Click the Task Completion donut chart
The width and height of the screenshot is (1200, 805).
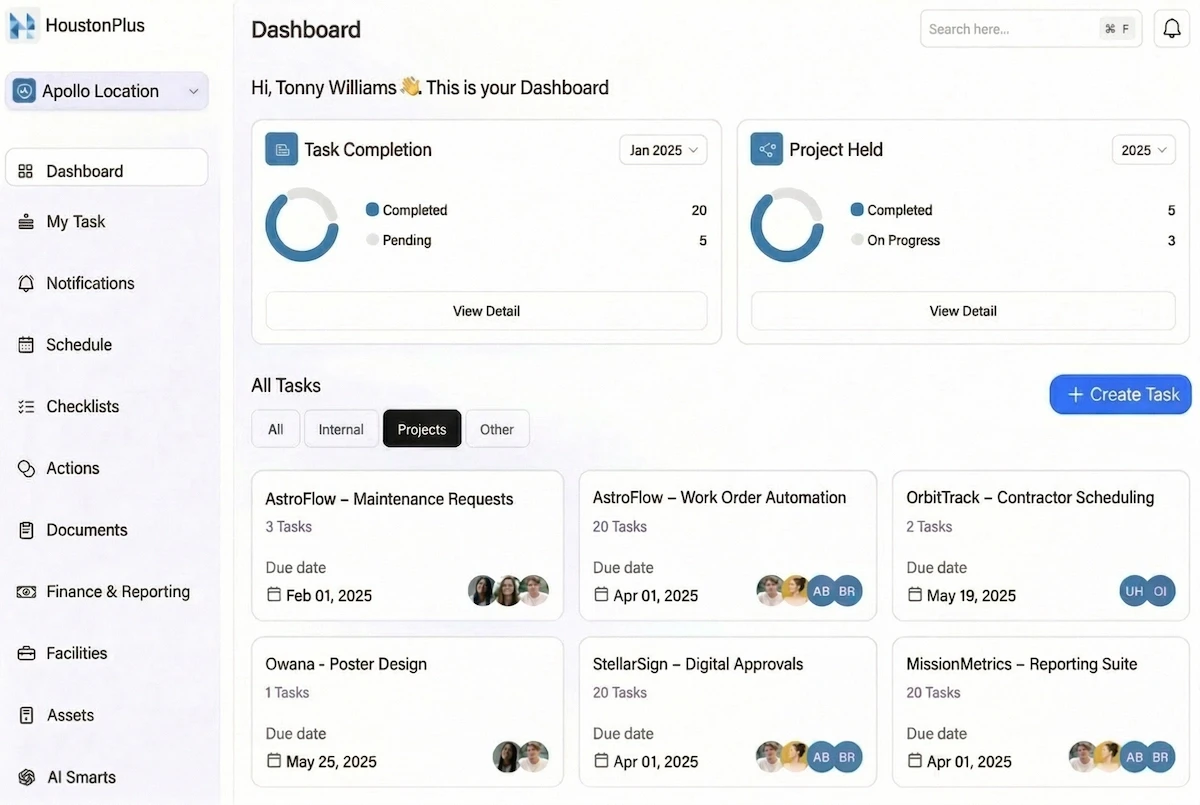tap(302, 225)
